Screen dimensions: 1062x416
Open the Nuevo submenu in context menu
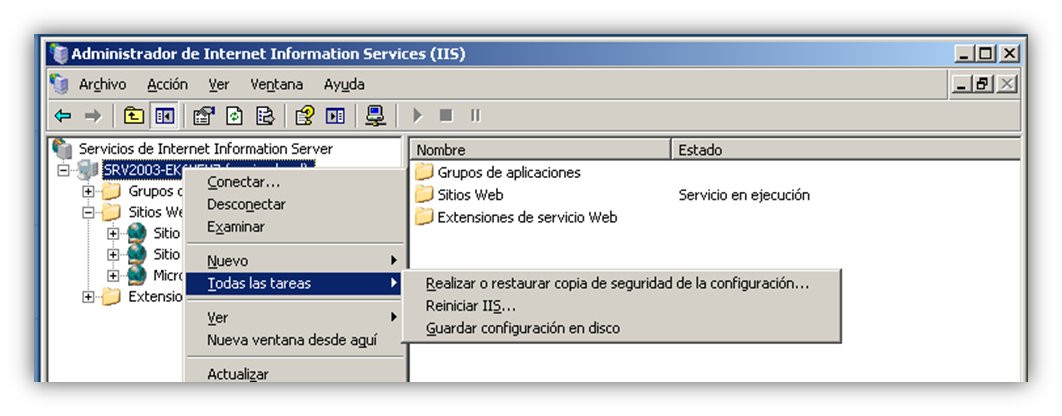(x=295, y=261)
